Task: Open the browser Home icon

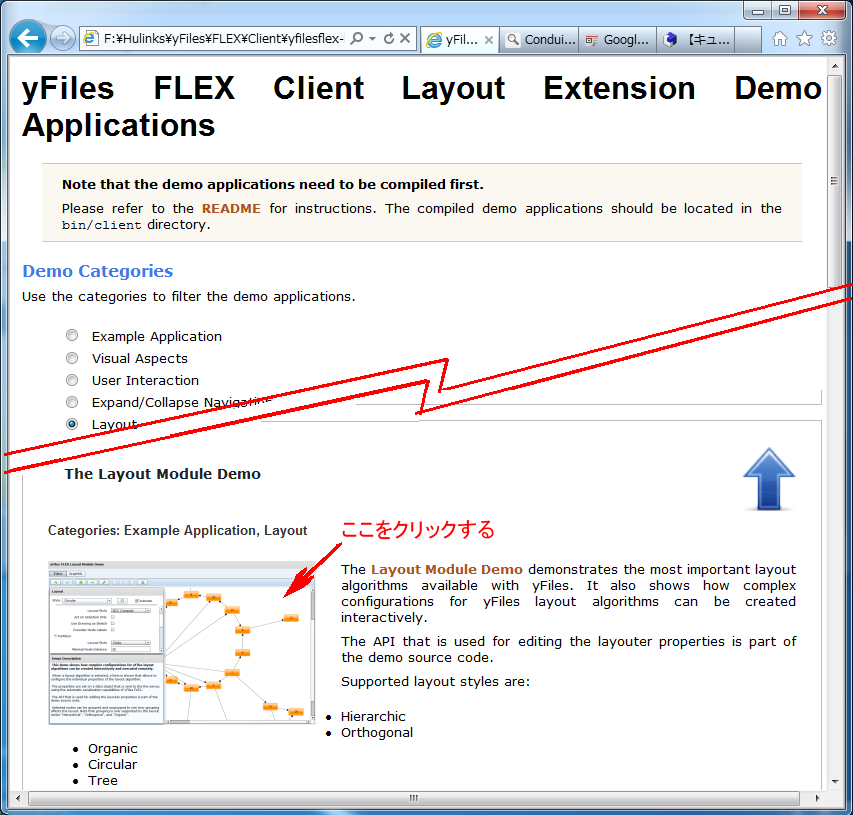Action: point(780,39)
